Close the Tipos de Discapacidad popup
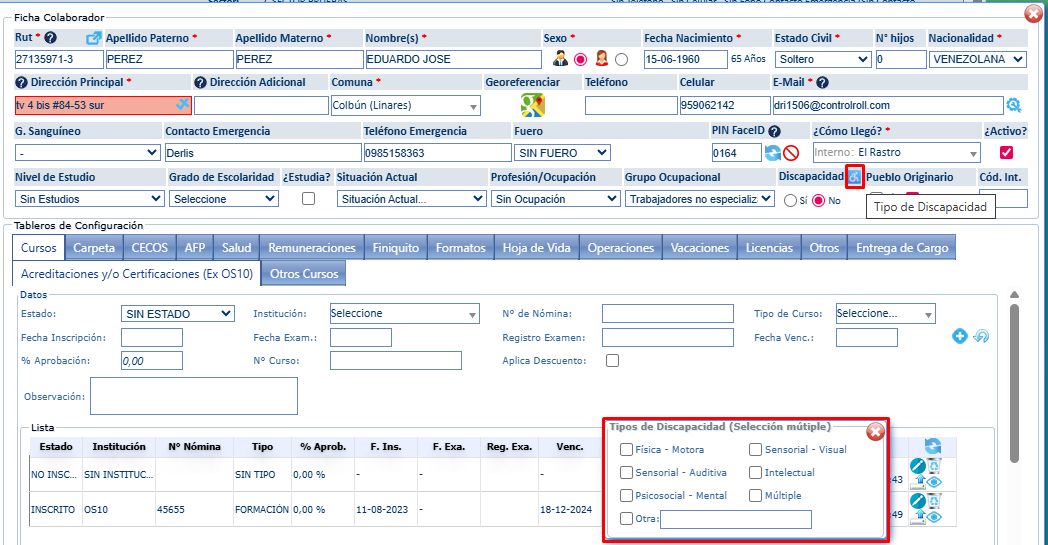This screenshot has width=1048, height=545. (875, 431)
